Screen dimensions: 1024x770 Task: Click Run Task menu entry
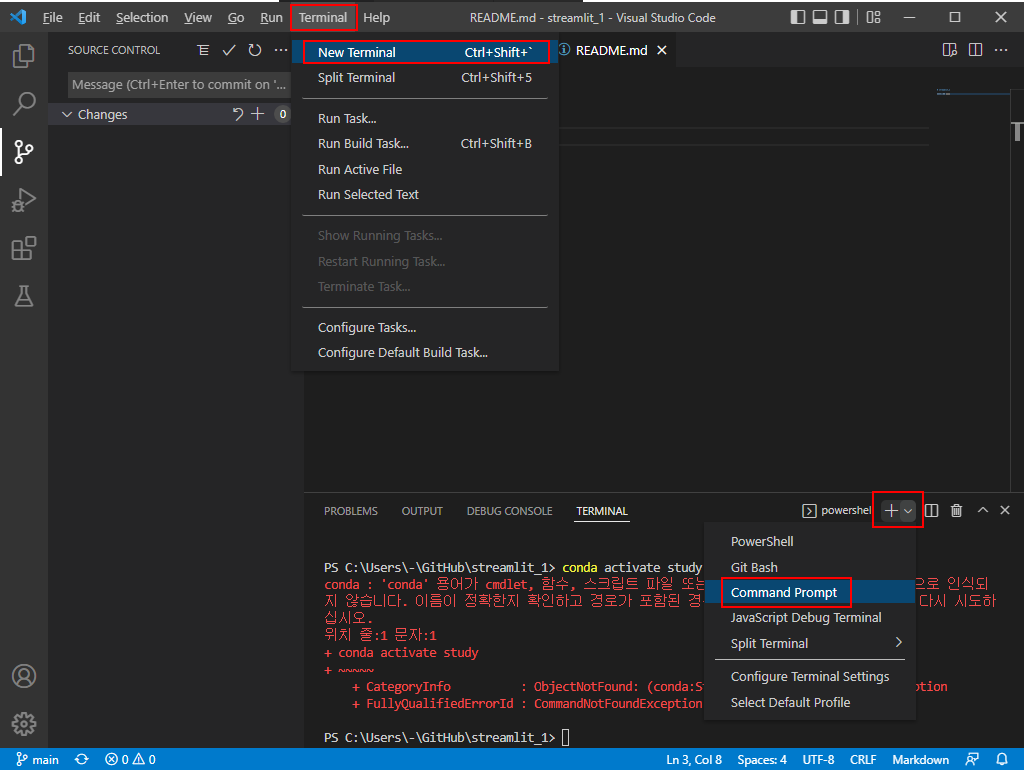coord(425,118)
